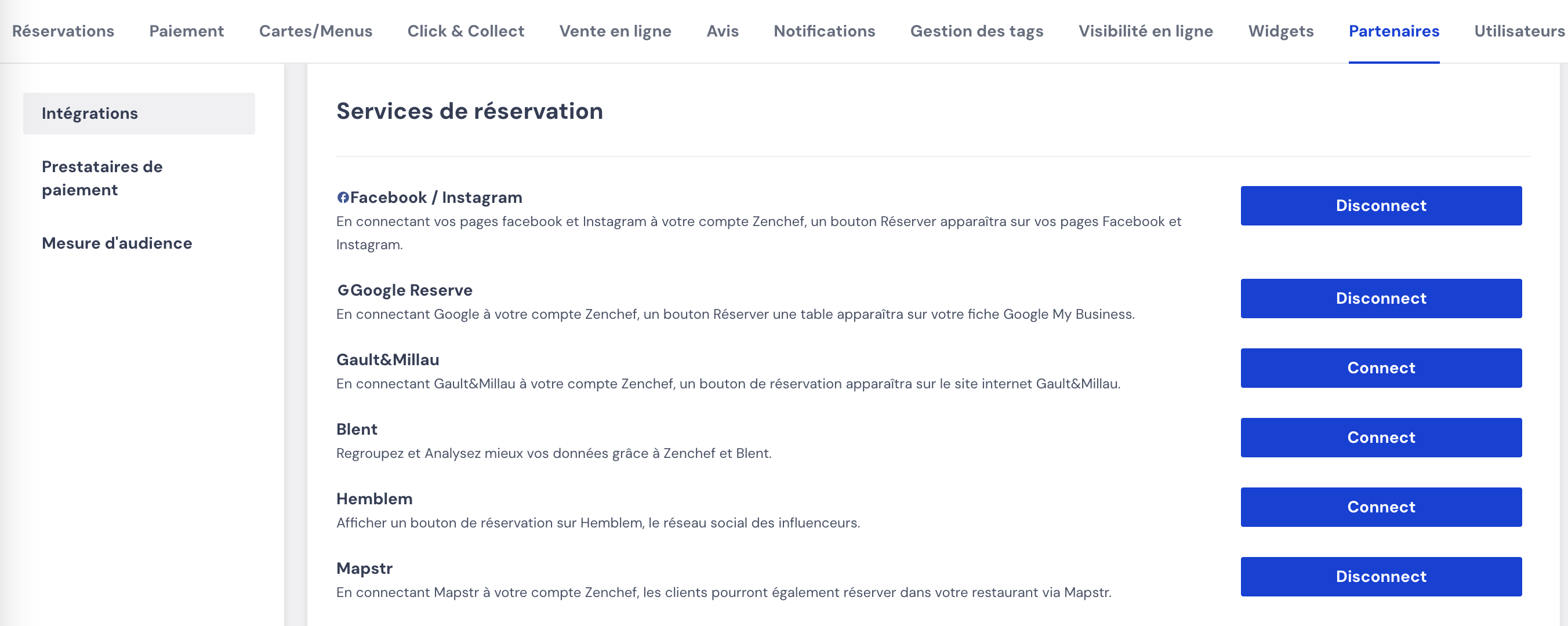Screen dimensions: 1568x626
Task: Open the Avis tab
Action: (x=723, y=31)
